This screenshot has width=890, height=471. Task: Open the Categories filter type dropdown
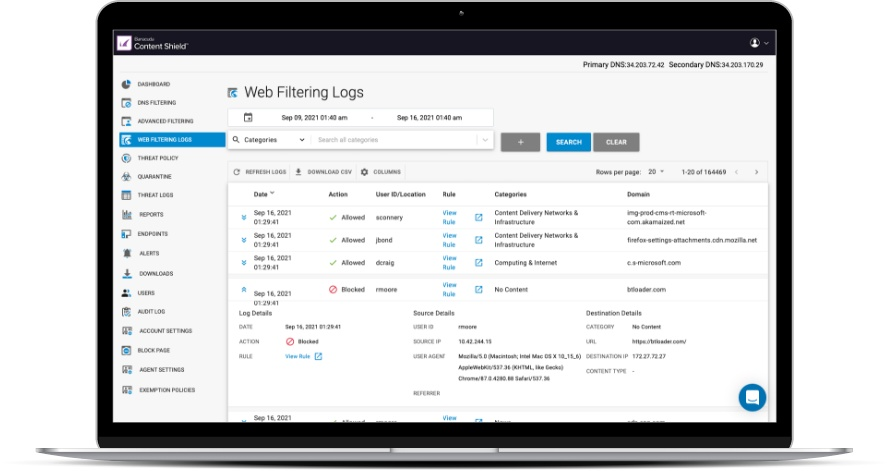pos(270,140)
